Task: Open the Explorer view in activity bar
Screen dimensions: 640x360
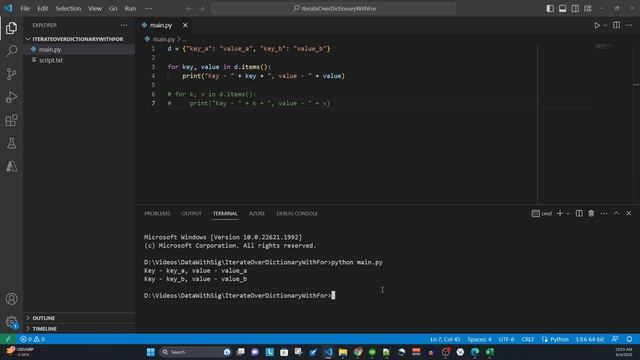Action: 11,28
